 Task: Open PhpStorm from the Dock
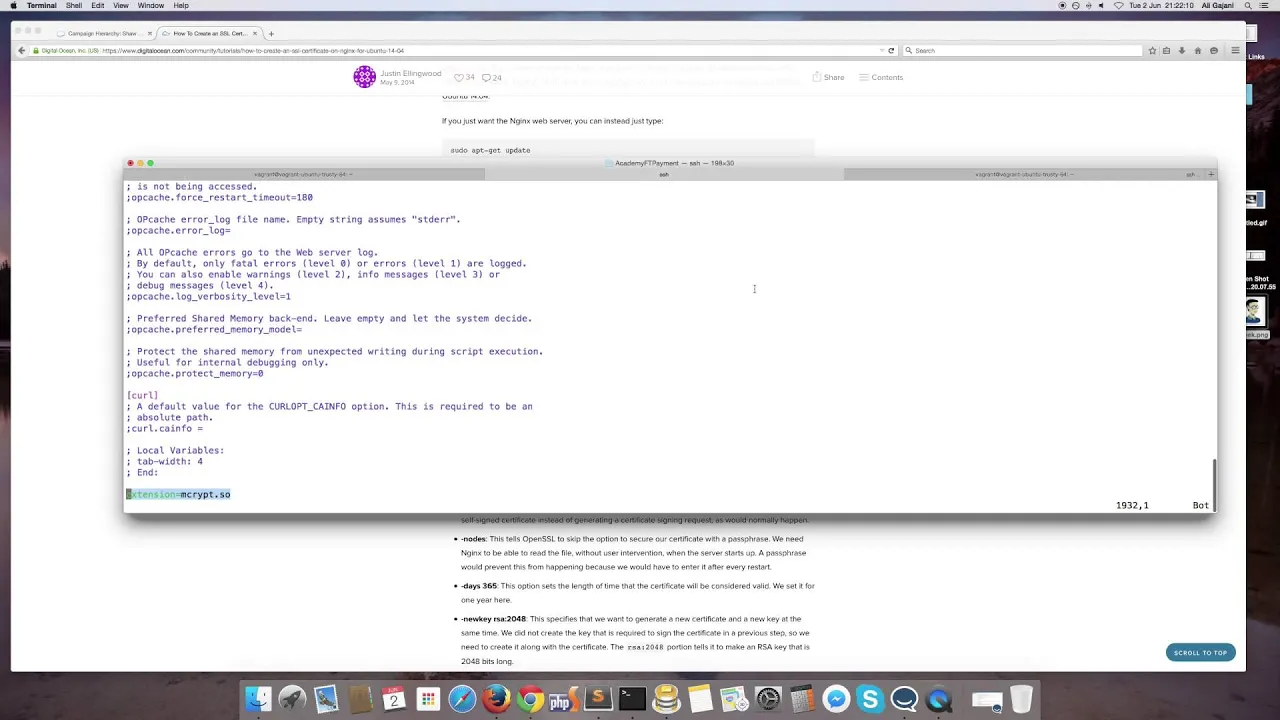[564, 699]
